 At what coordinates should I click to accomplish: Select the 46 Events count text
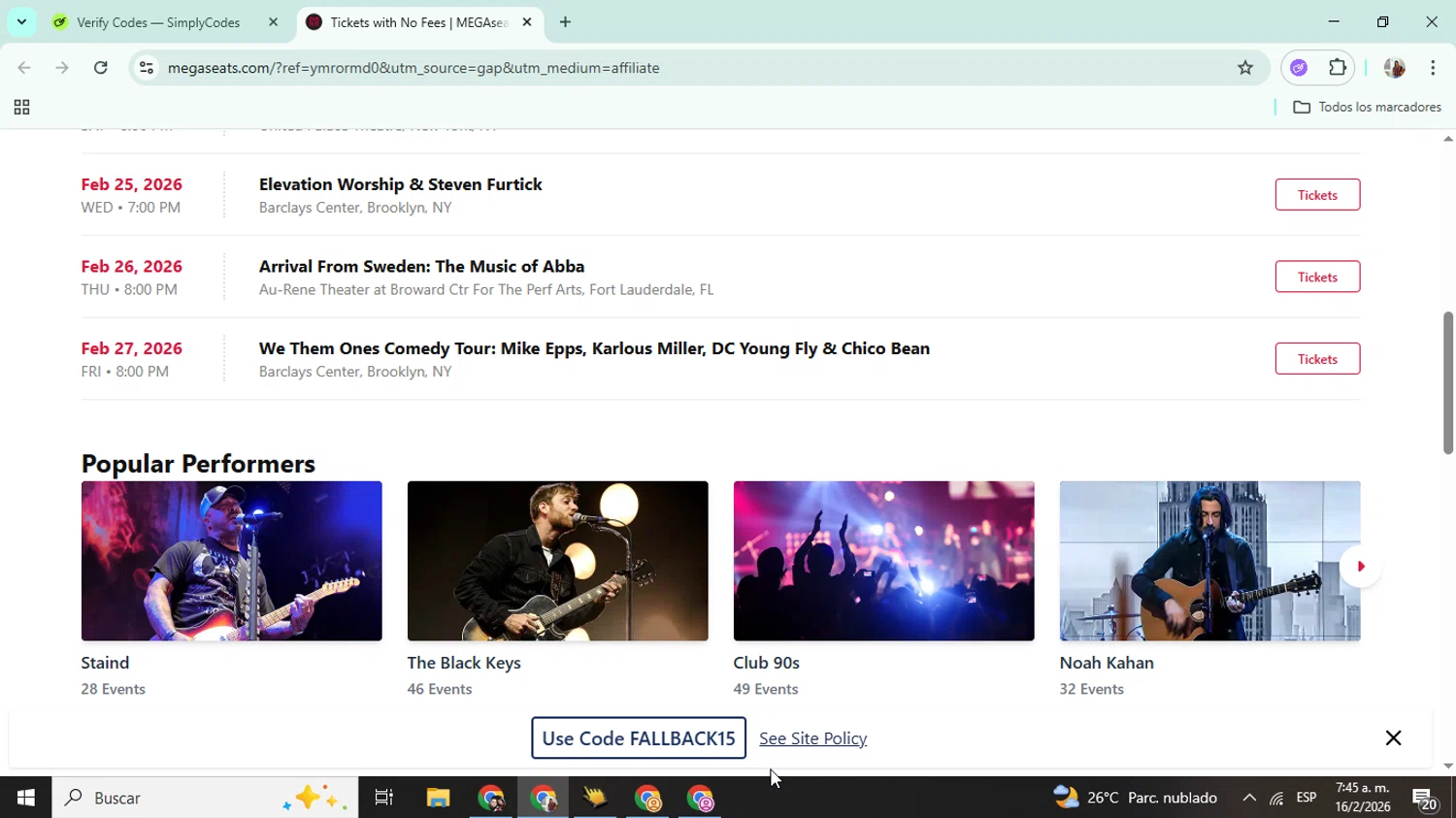pyautogui.click(x=440, y=689)
